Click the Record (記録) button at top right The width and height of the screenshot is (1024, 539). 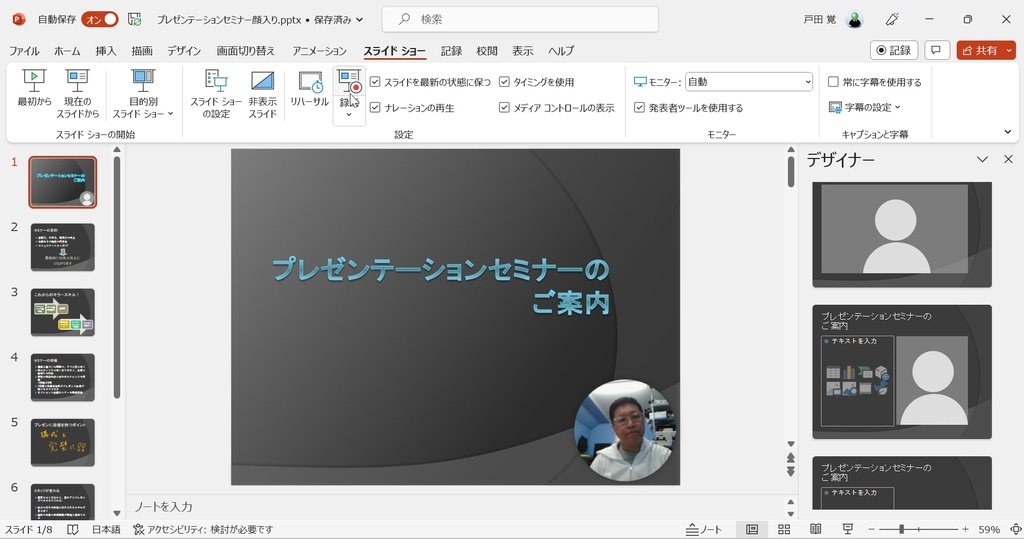pyautogui.click(x=893, y=50)
